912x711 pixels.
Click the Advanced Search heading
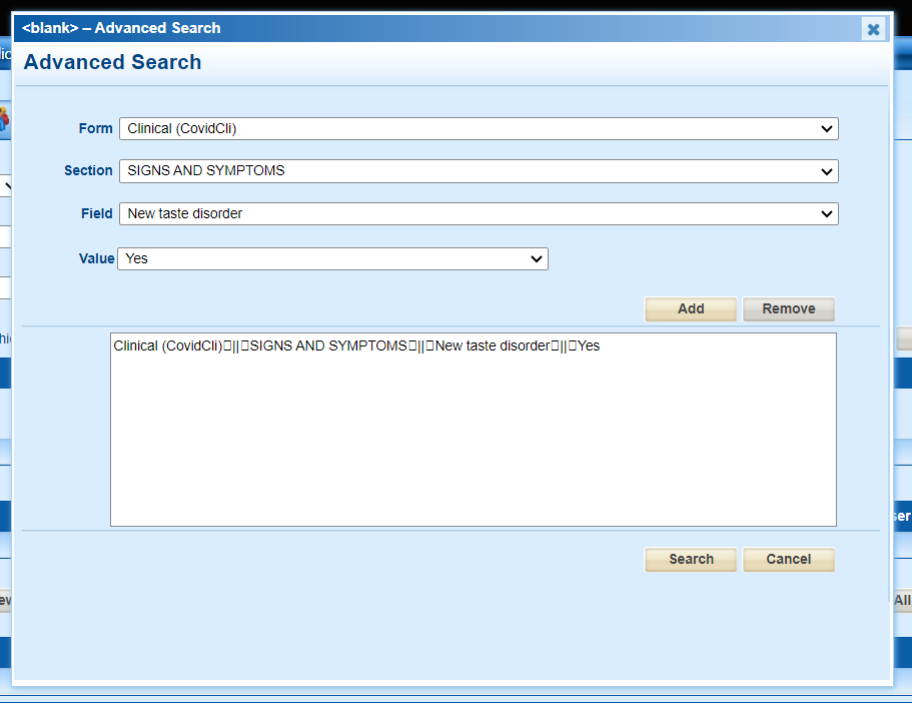click(x=112, y=62)
